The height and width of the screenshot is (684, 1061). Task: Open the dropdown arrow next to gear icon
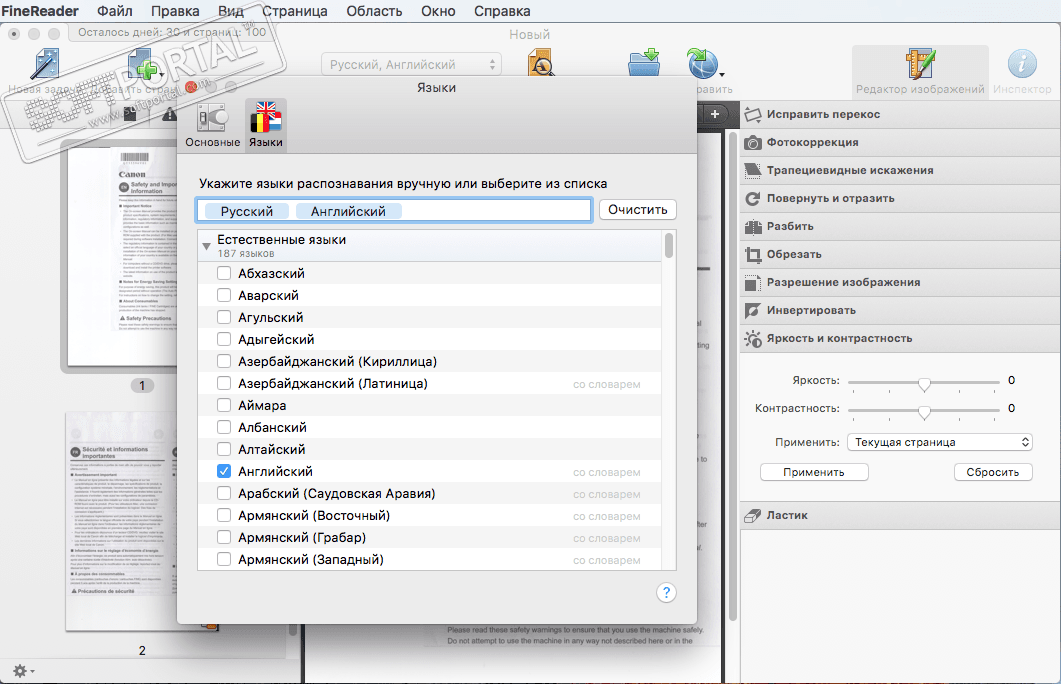[x=32, y=672]
